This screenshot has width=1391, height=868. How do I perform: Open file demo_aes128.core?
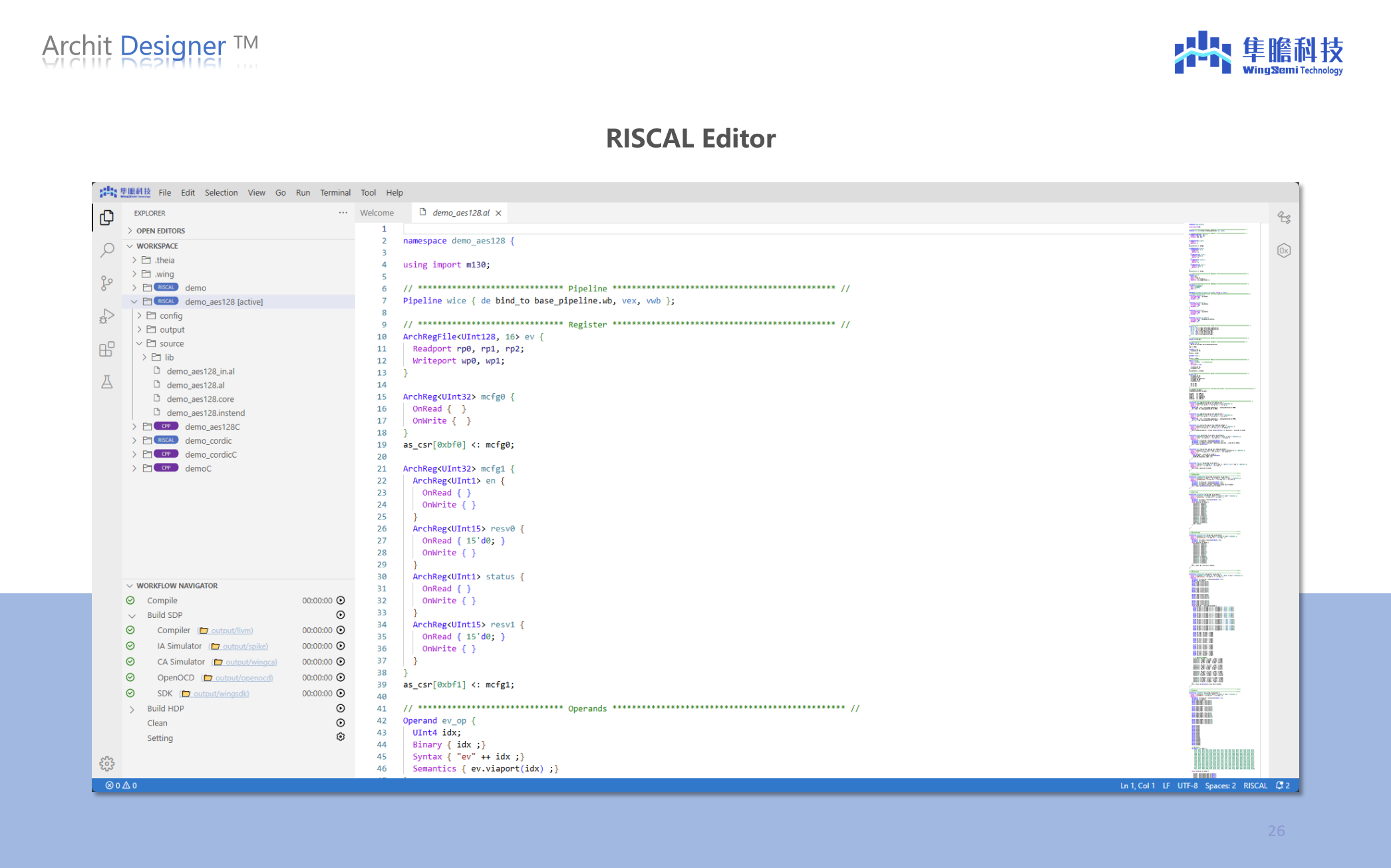pyautogui.click(x=200, y=399)
